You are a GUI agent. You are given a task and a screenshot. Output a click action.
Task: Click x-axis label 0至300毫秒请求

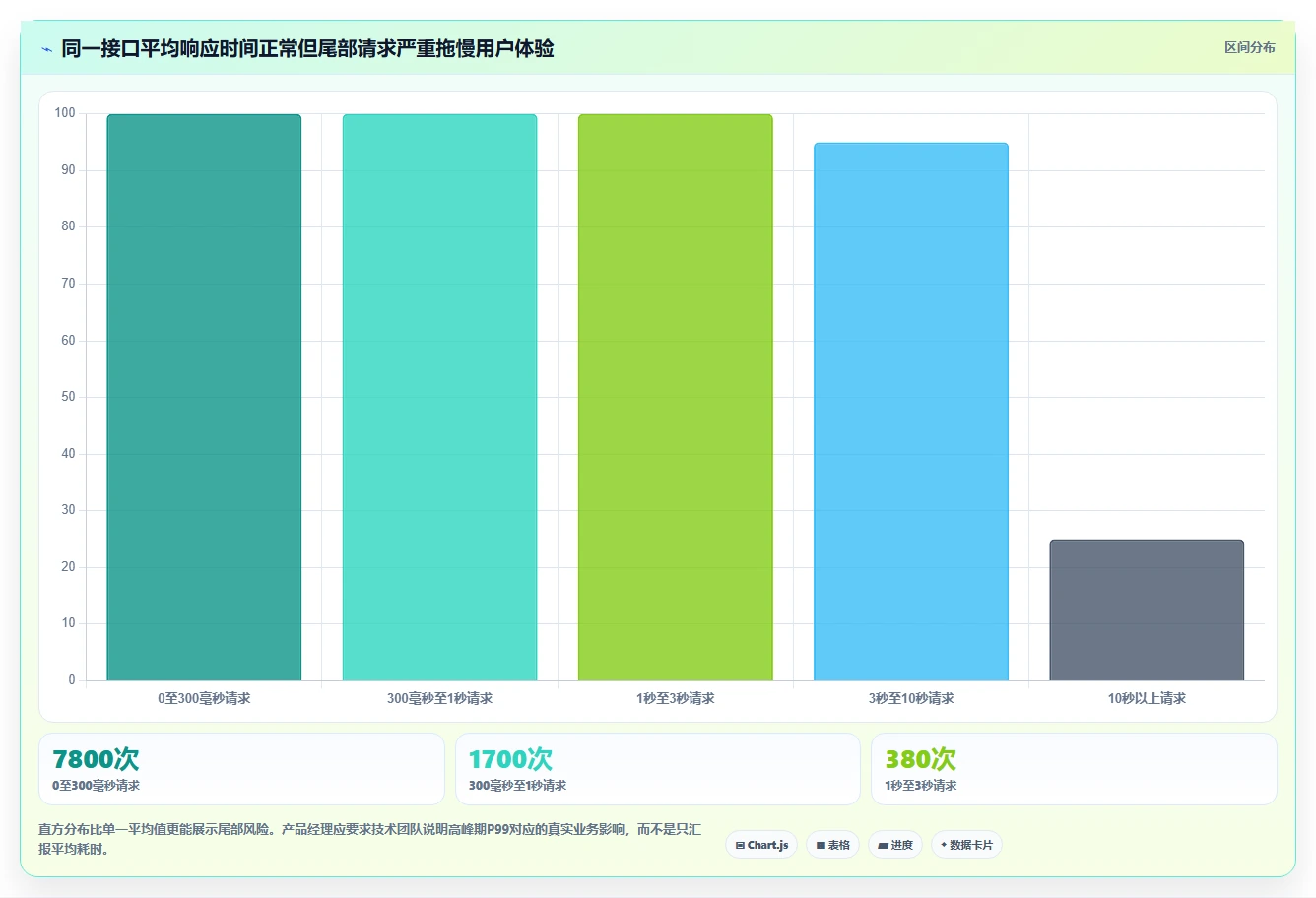[204, 698]
